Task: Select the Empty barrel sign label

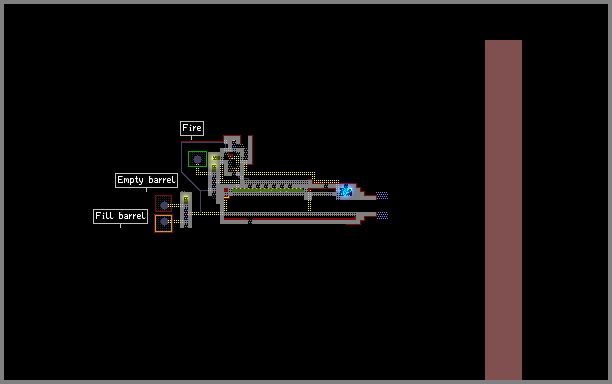Action: click(146, 180)
